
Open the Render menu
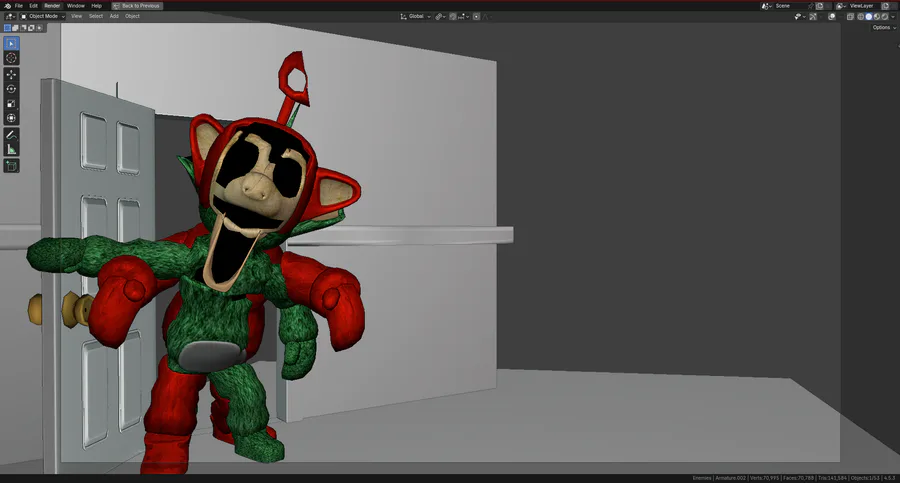(x=52, y=6)
